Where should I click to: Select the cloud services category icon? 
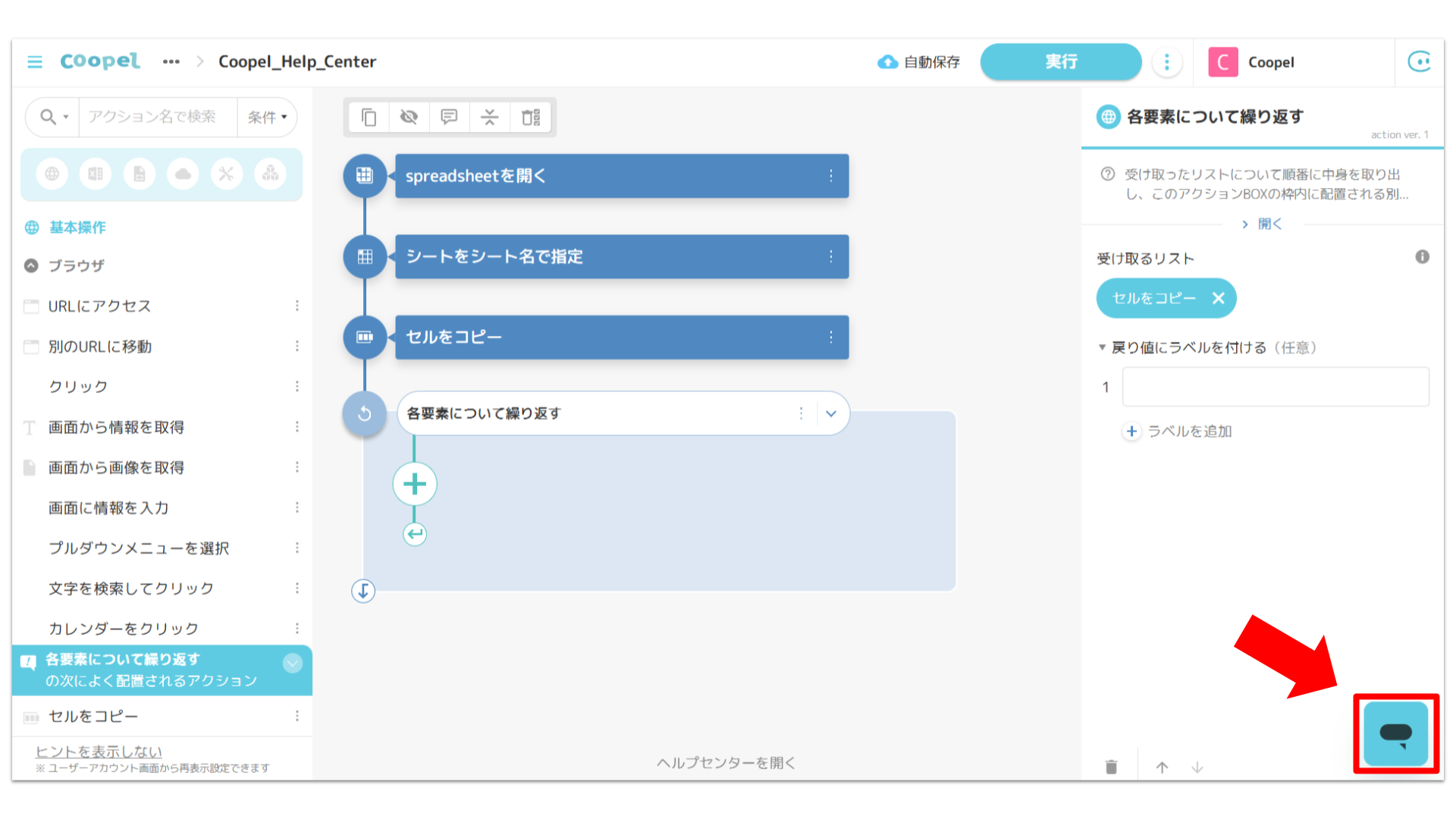[183, 174]
